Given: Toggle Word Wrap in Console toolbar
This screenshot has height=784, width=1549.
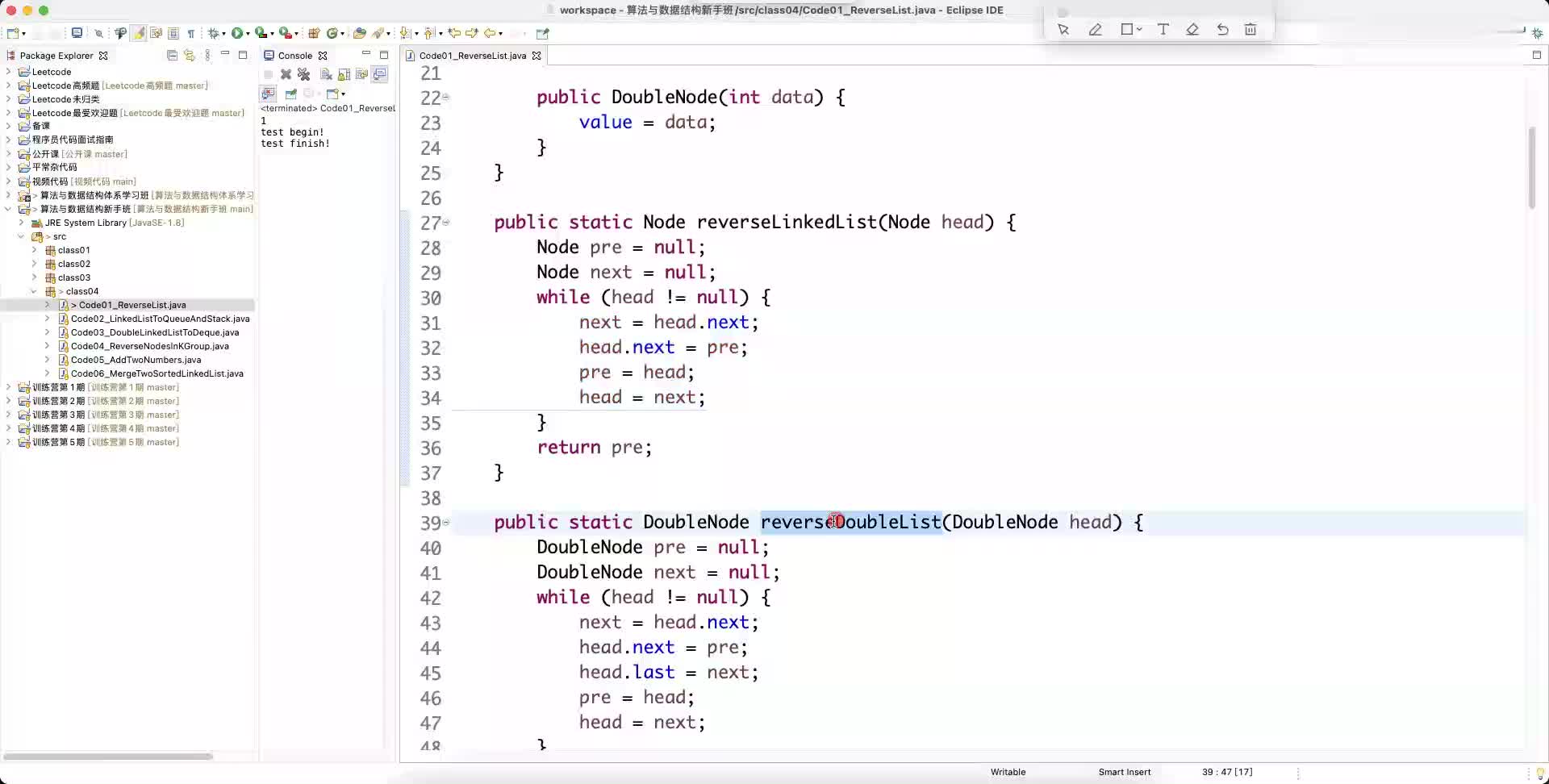Looking at the screenshot, I should (x=361, y=74).
